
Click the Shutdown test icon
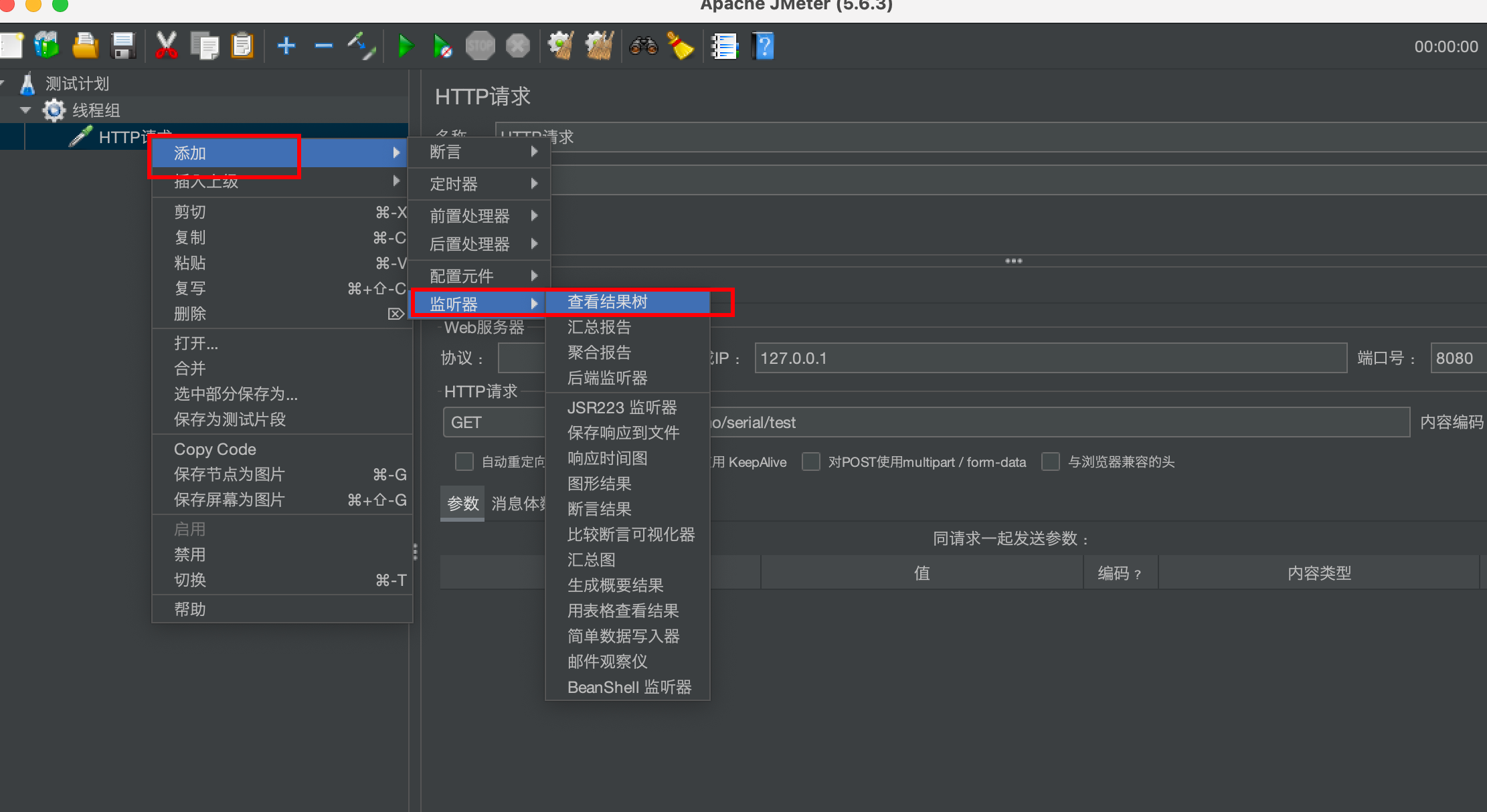[x=517, y=46]
